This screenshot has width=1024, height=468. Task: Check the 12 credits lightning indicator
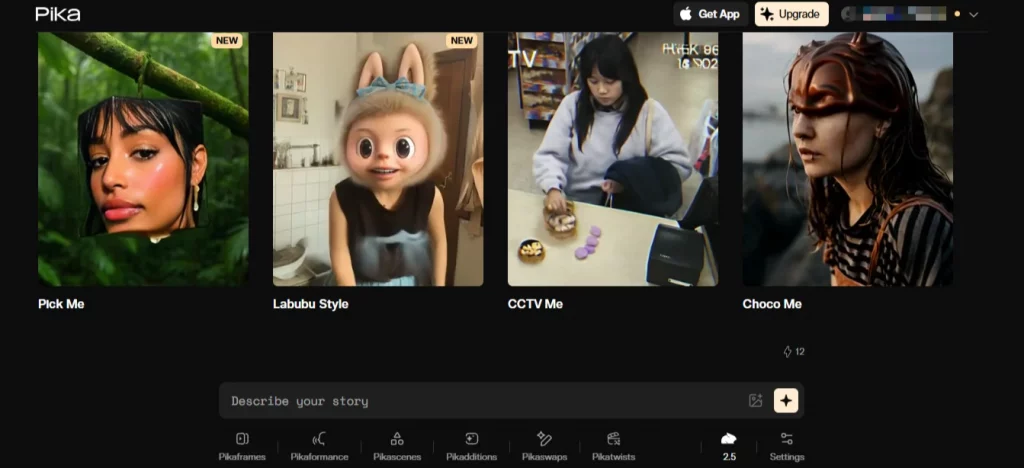(x=793, y=352)
